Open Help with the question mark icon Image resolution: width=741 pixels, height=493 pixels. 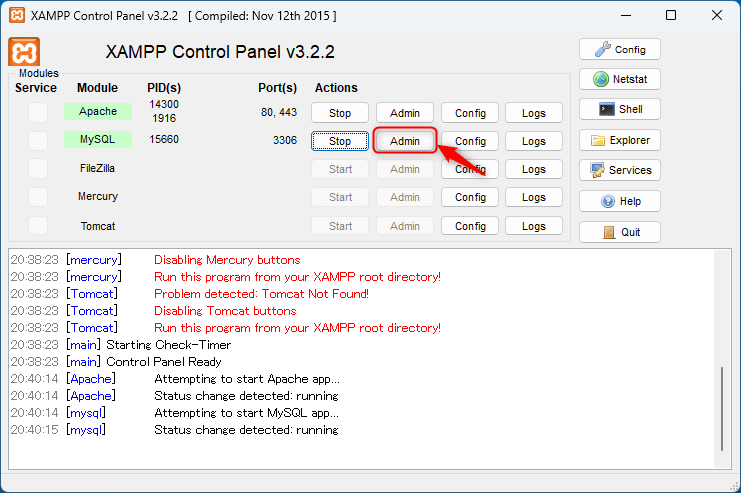[x=620, y=201]
